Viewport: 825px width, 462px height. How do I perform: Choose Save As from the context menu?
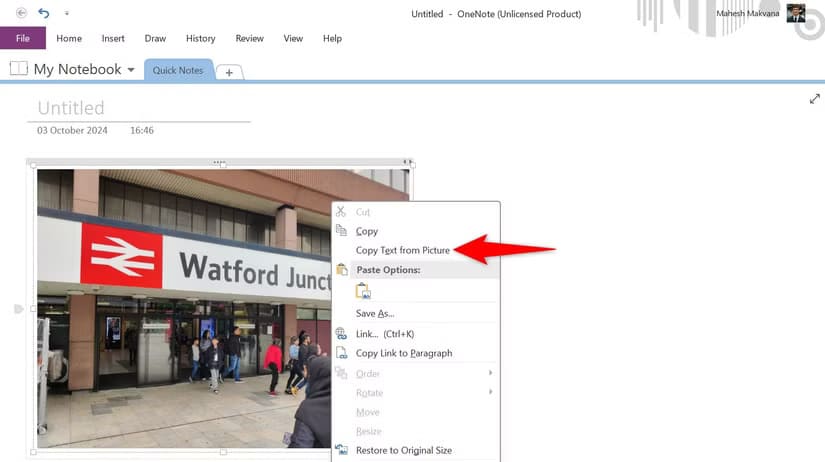[x=375, y=313]
